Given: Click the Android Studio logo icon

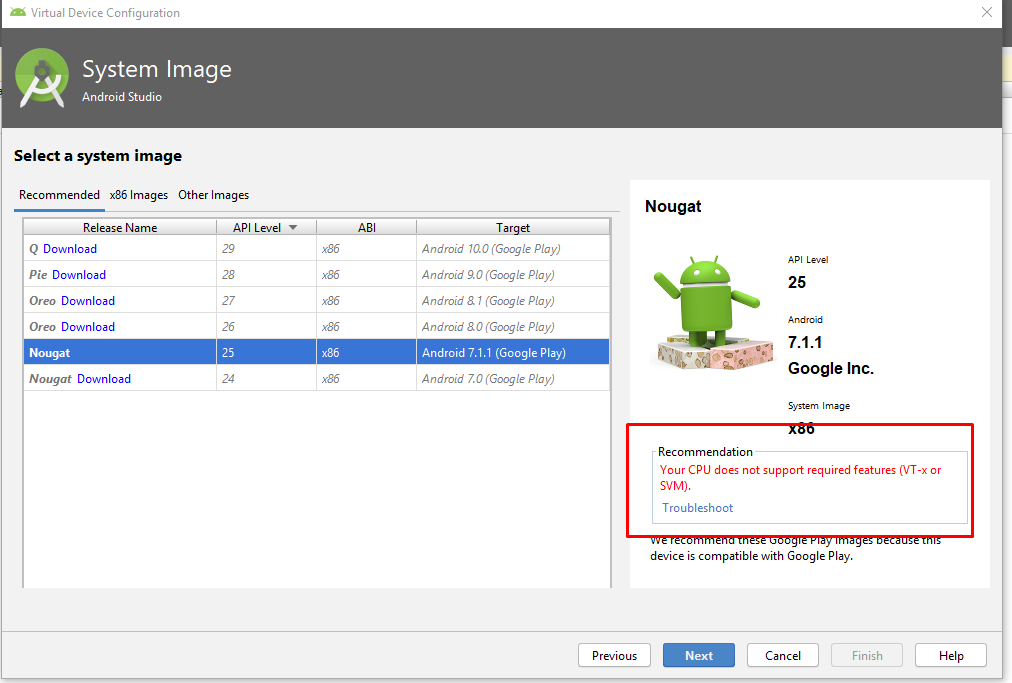Looking at the screenshot, I should click(x=41, y=77).
